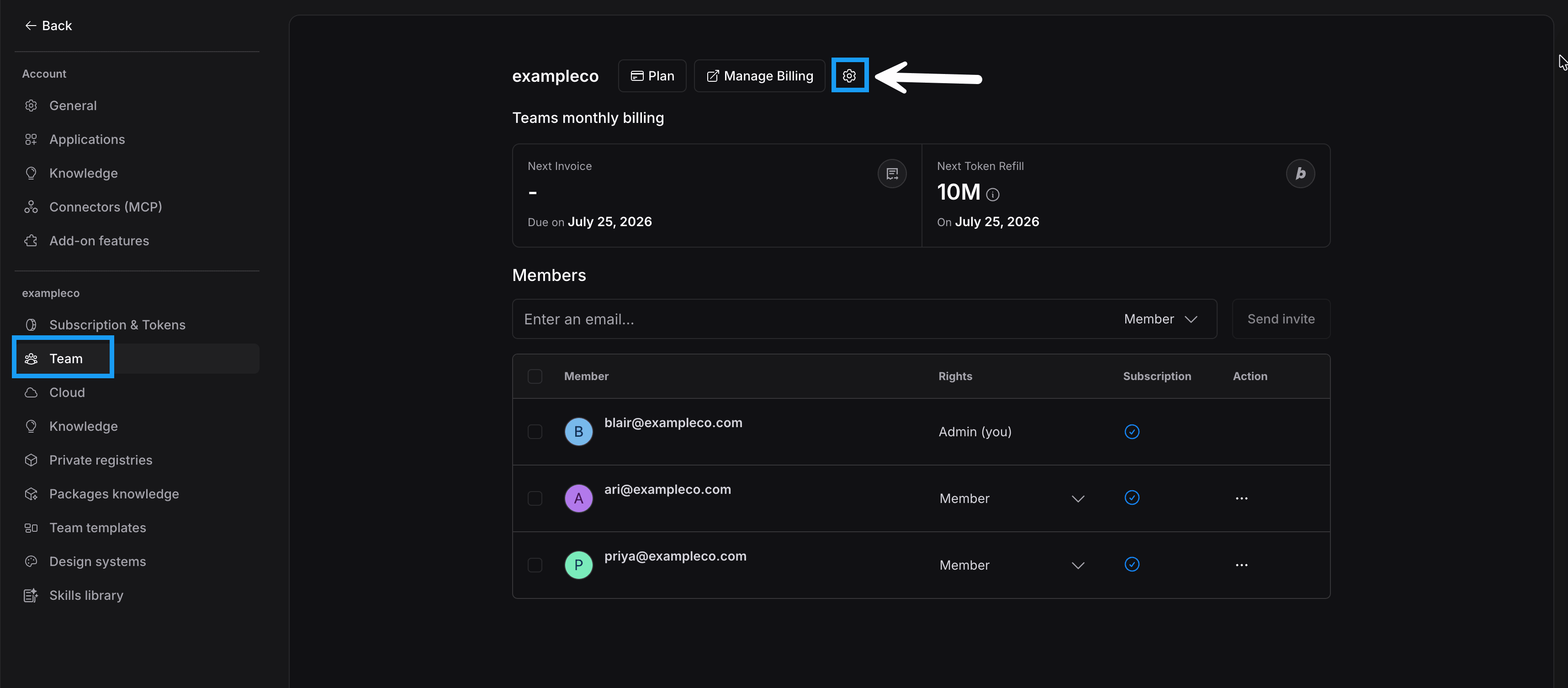Viewport: 1568px width, 688px height.
Task: Open Knowledge under Account
Action: coord(137,173)
